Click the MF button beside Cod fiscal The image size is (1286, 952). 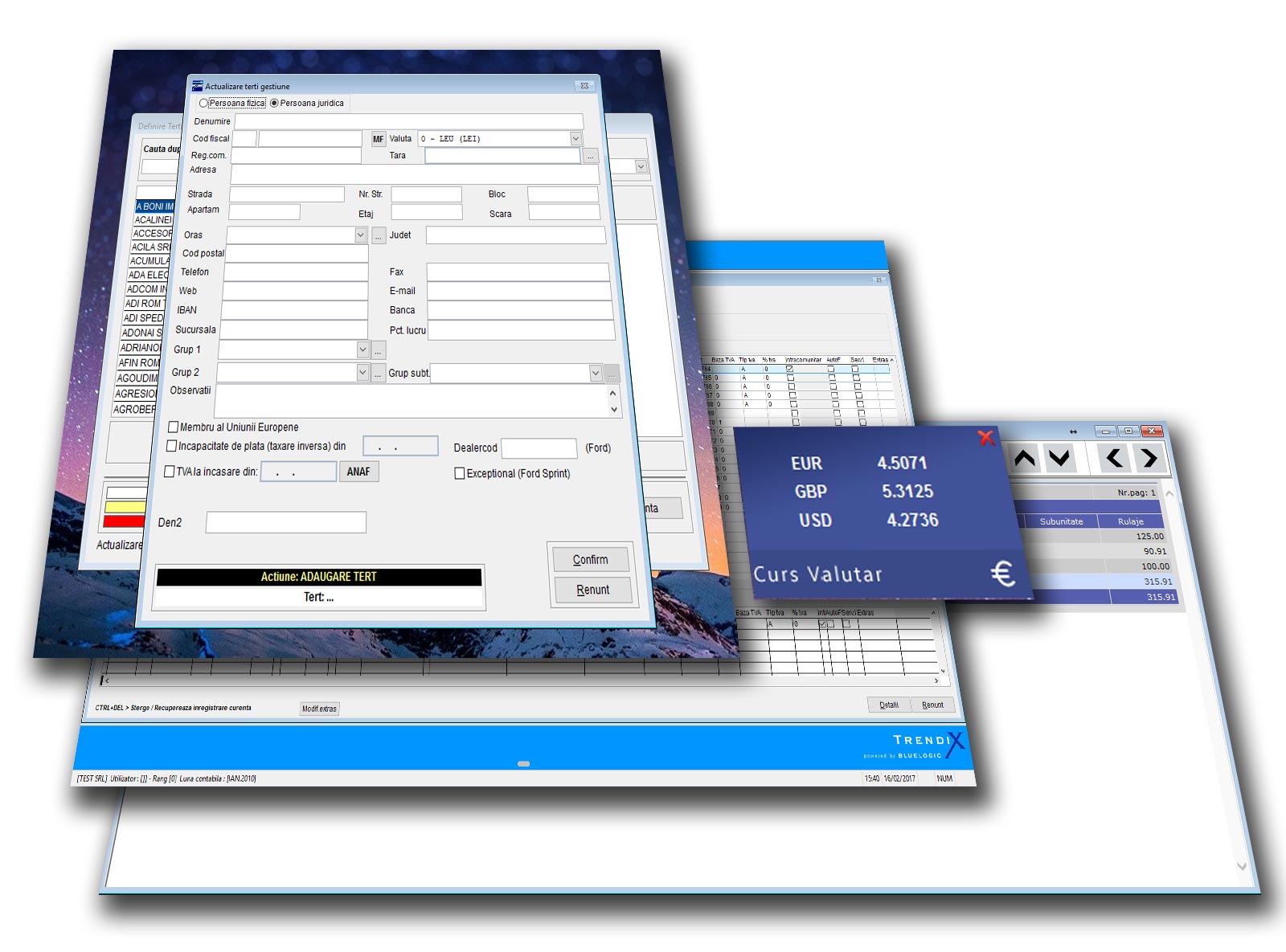378,139
